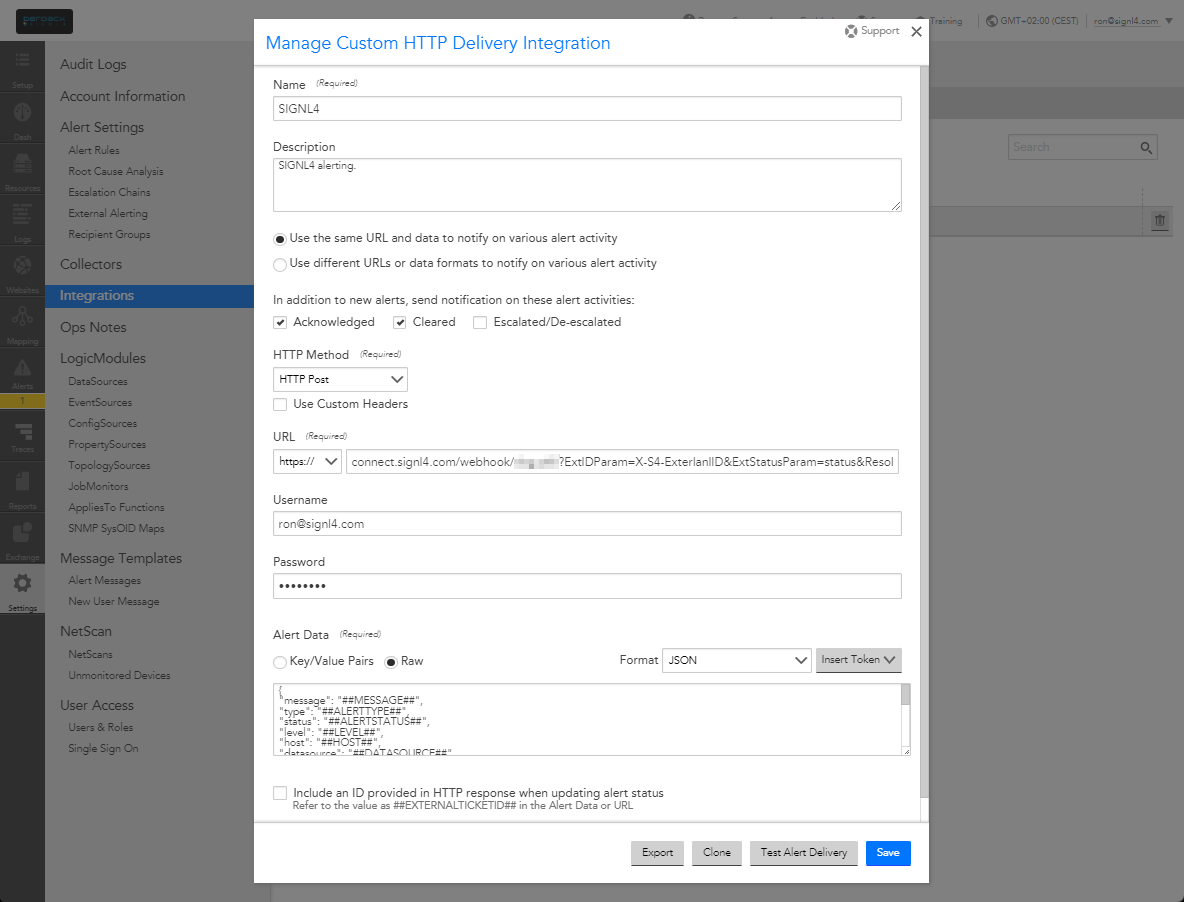Screen dimensions: 1184x902
Task: Enable Include an ID in HTTP response
Action: point(280,793)
